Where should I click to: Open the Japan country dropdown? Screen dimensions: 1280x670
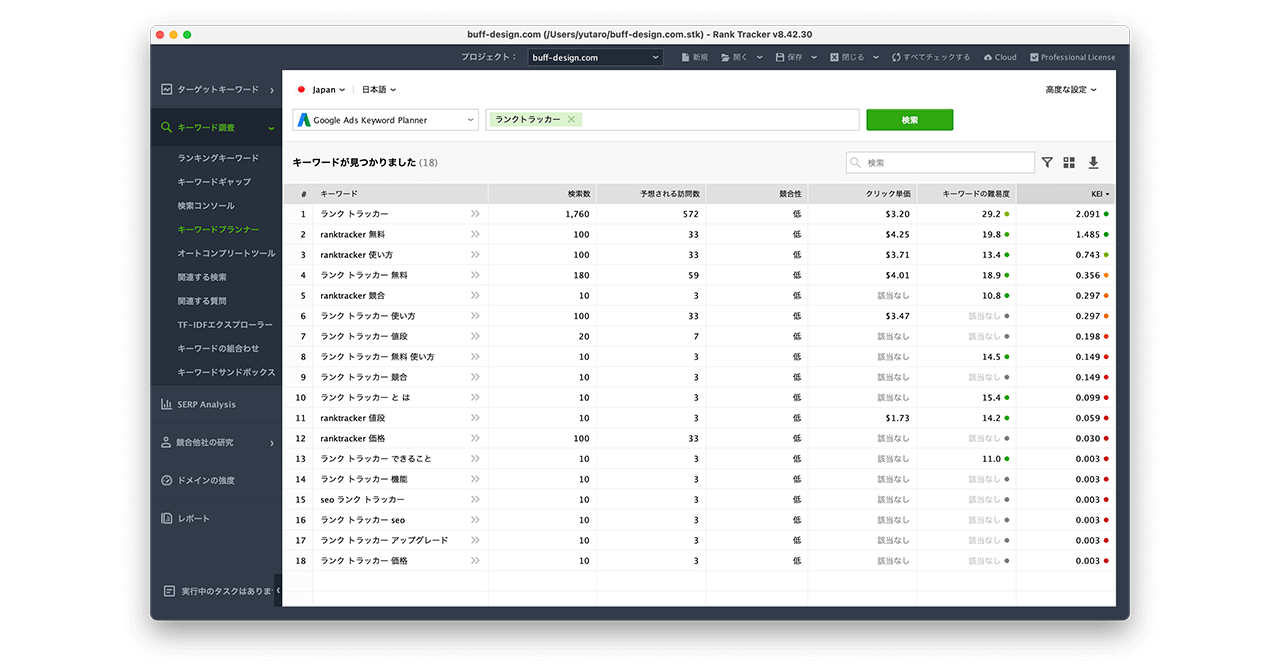[x=322, y=90]
